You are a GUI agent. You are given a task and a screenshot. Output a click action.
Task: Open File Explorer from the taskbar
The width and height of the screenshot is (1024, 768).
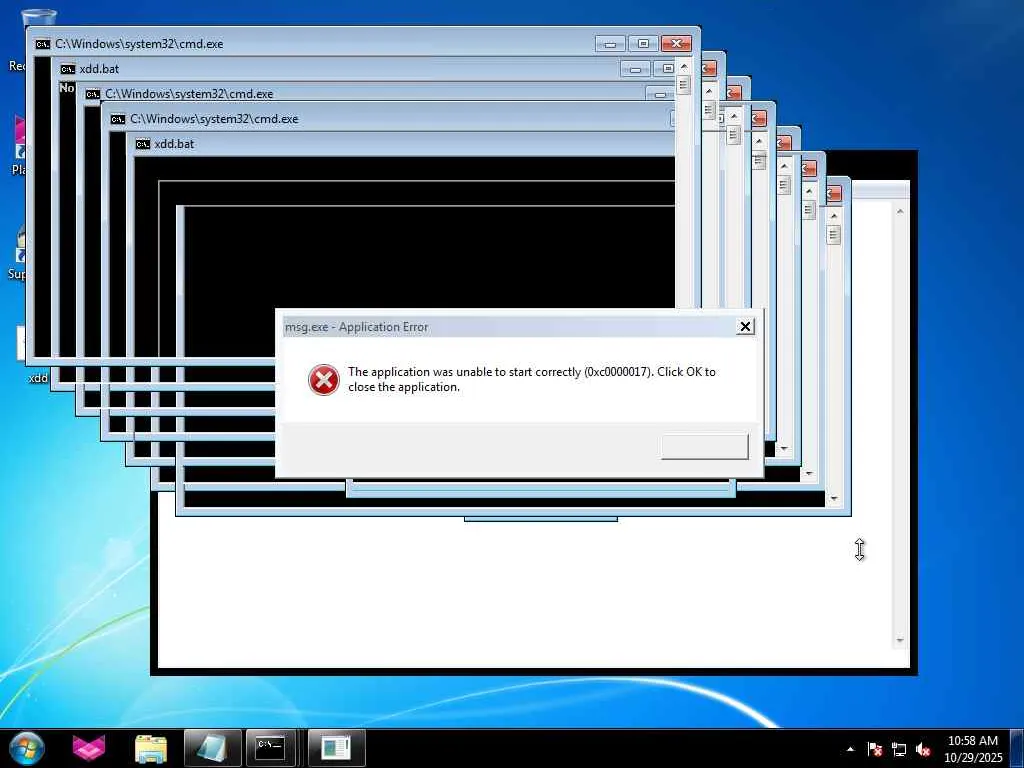pos(151,748)
